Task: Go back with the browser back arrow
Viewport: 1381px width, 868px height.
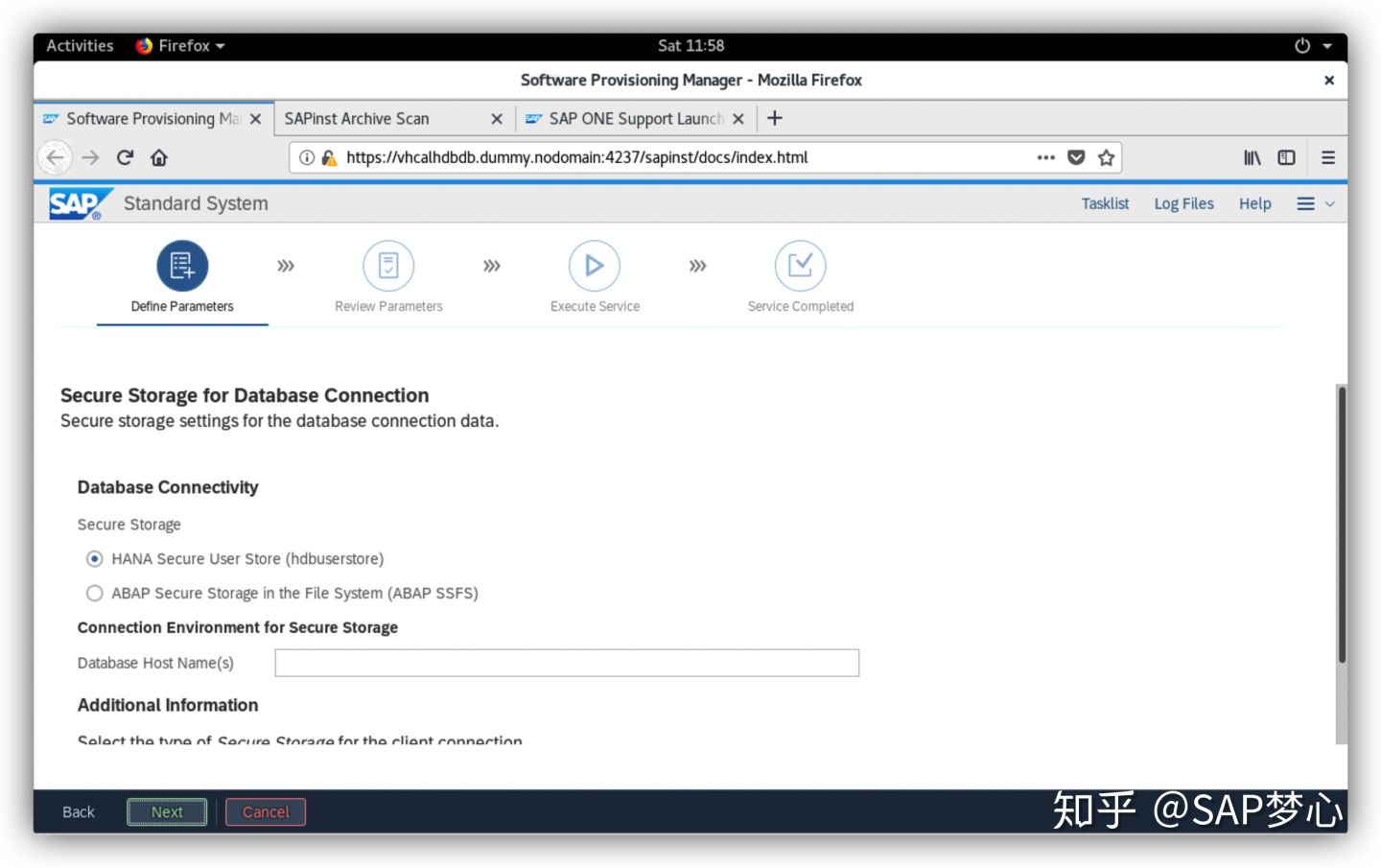Action: (x=55, y=157)
